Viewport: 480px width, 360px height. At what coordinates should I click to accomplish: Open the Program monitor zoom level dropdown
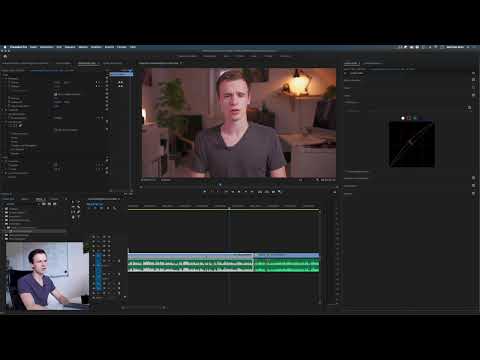click(x=166, y=180)
